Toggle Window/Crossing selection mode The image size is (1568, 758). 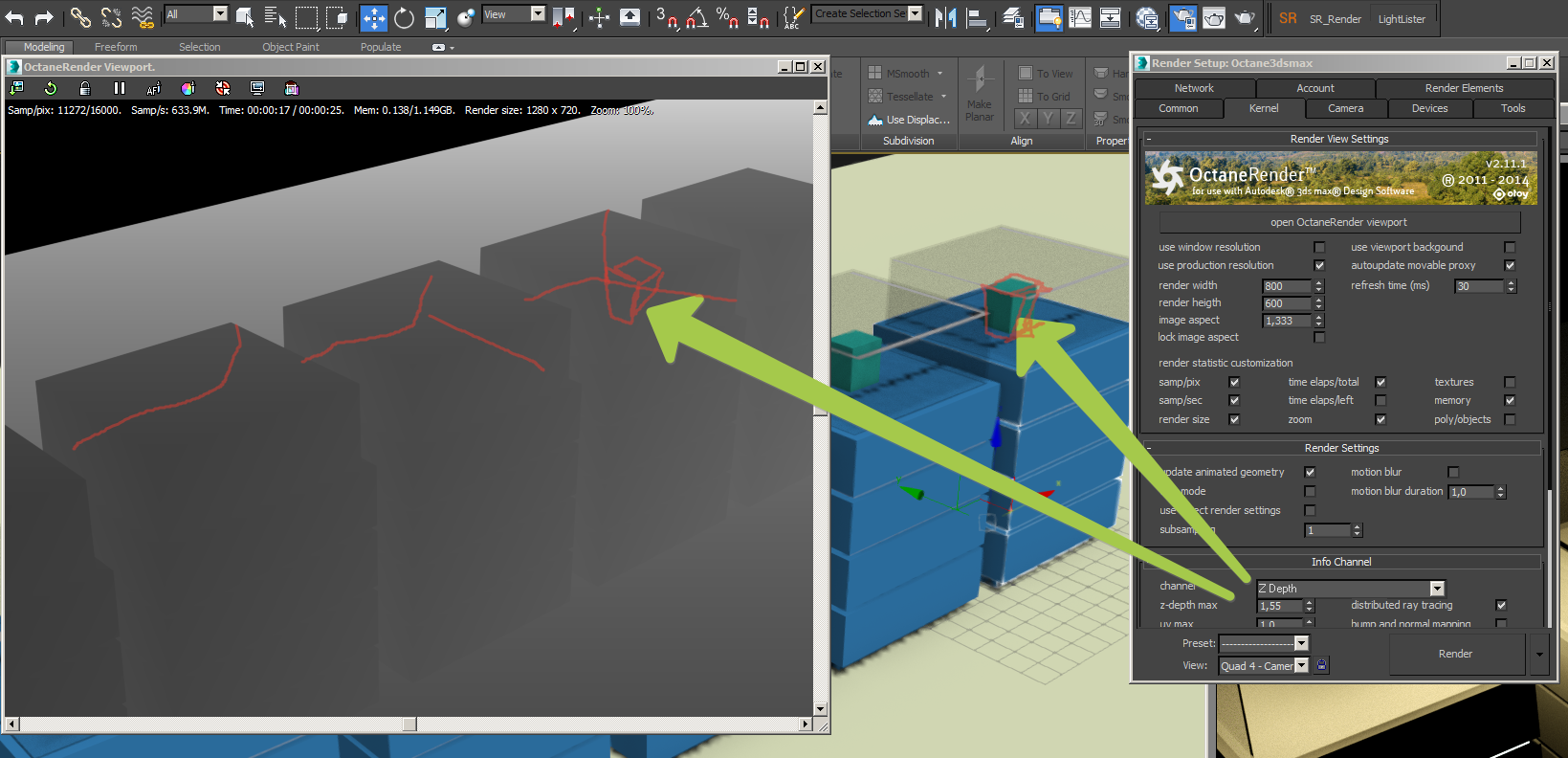pos(337,17)
